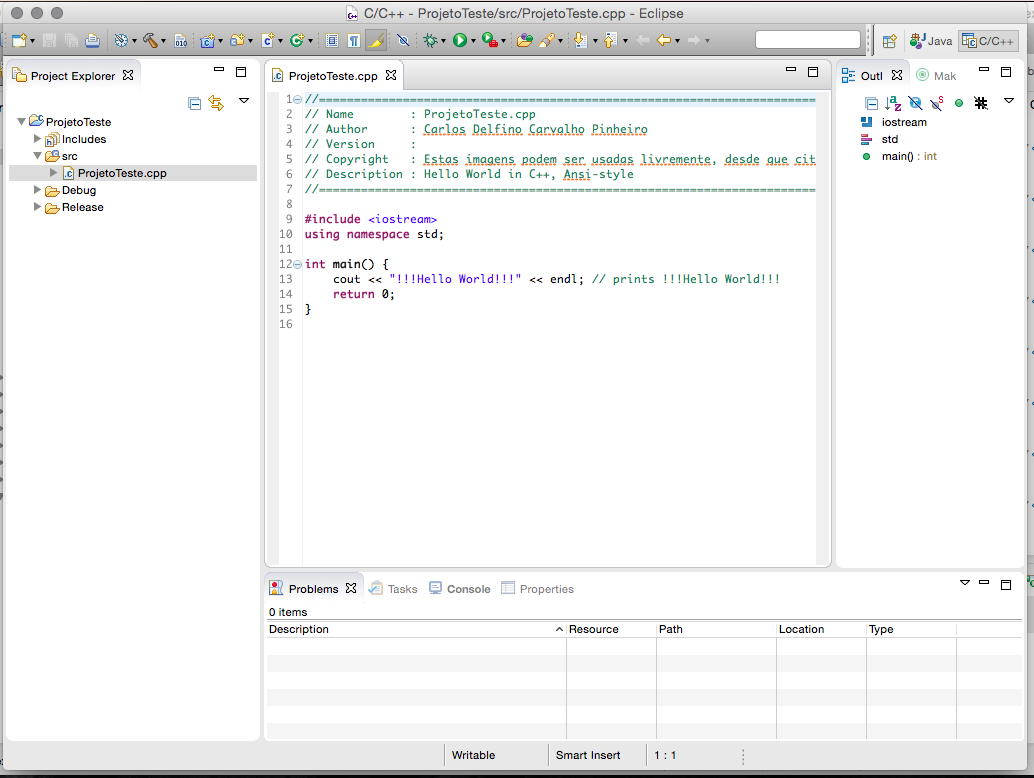Click the Search flashlight icon
Viewport: 1034px width, 778px height.
(547, 41)
